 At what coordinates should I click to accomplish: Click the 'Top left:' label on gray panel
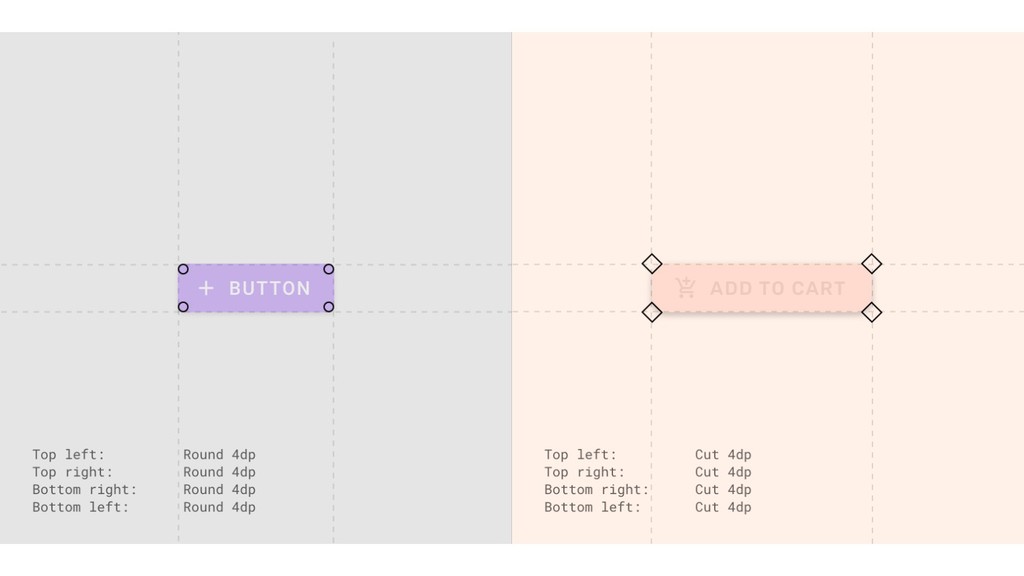pyautogui.click(x=69, y=454)
